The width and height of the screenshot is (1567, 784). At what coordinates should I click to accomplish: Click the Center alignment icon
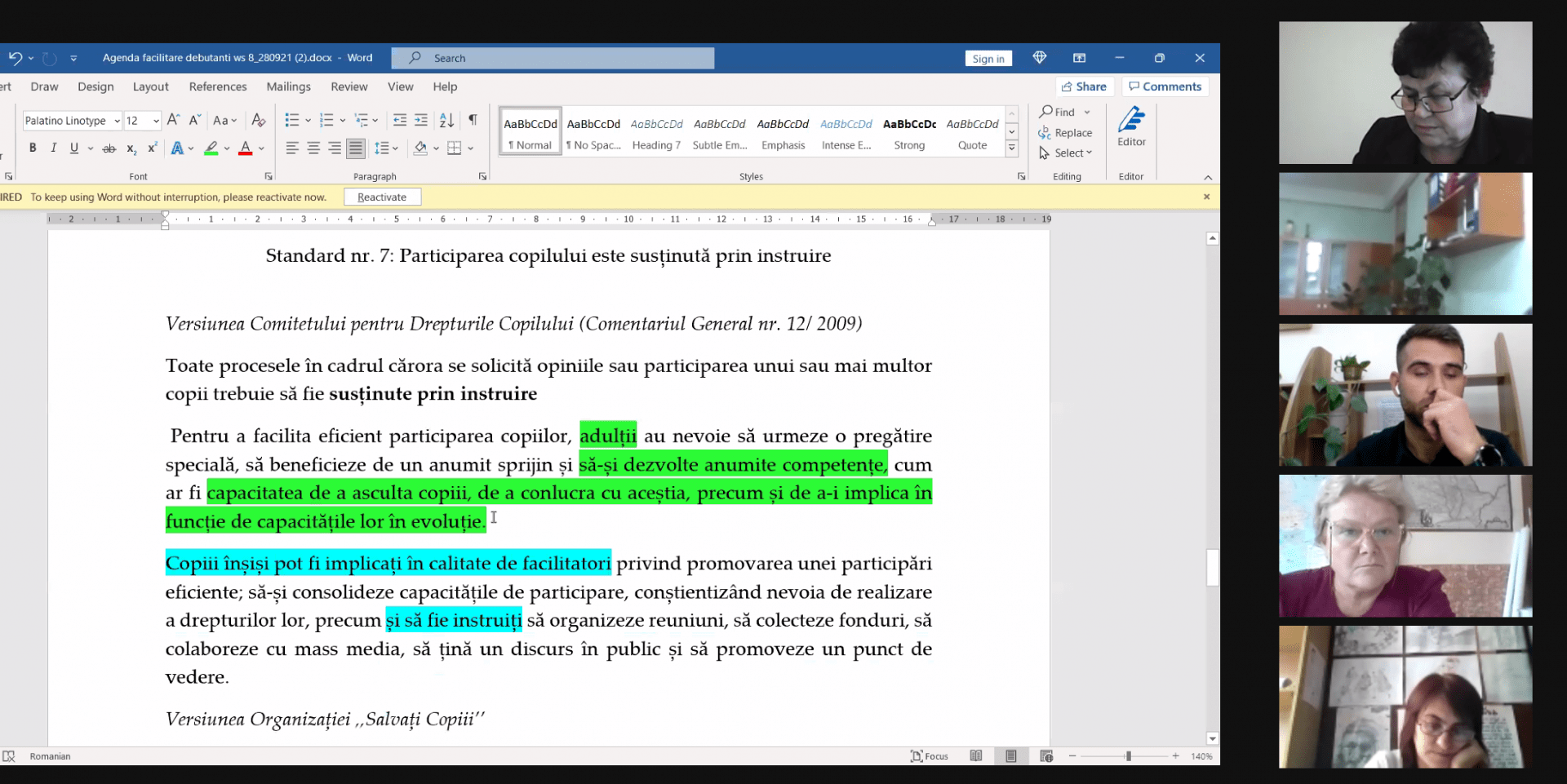pyautogui.click(x=313, y=148)
